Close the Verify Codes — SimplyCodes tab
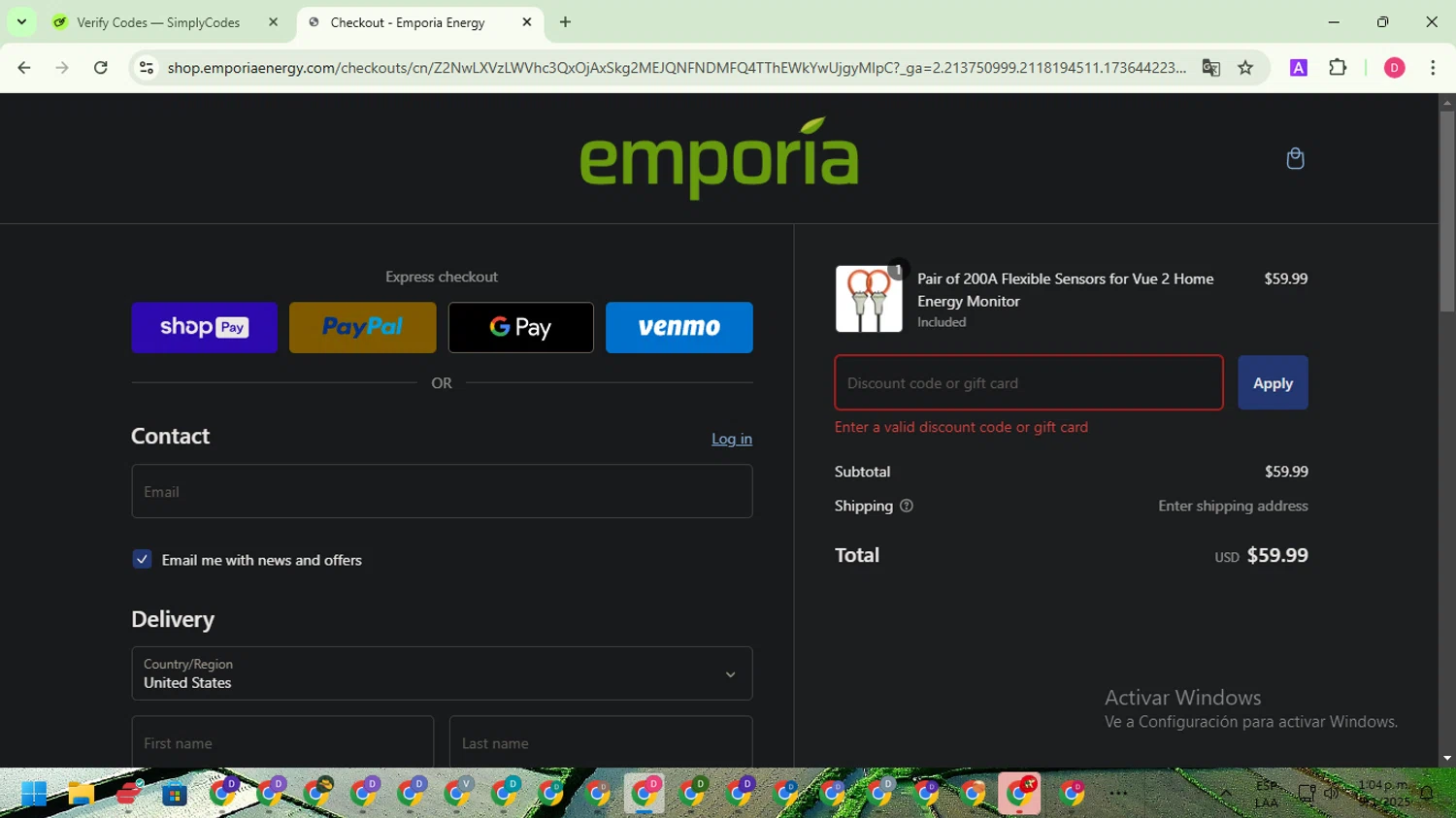Viewport: 1456px width, 818px height. click(x=273, y=21)
